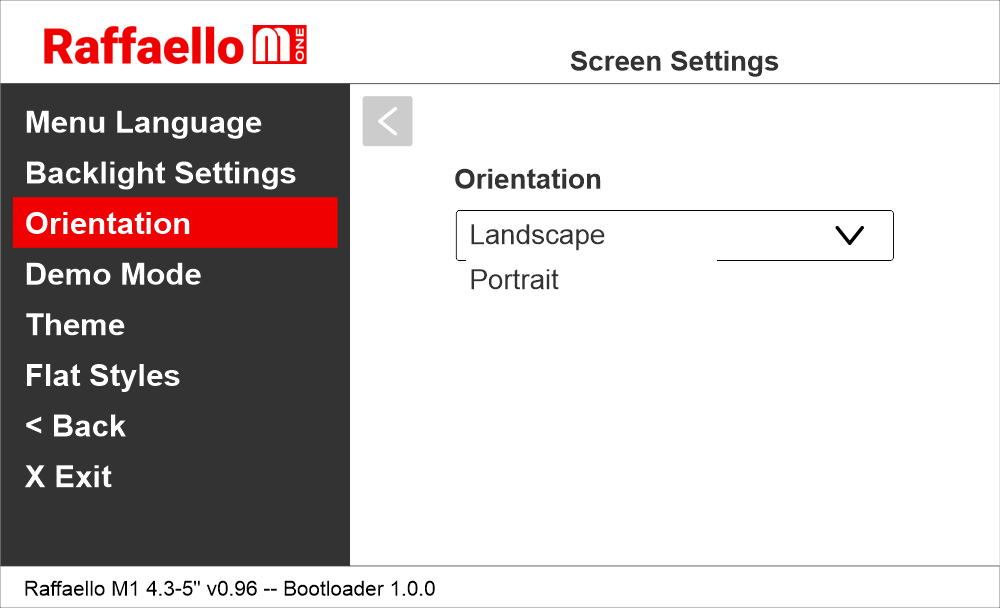Open Demo Mode in the sidebar
Image resolution: width=1000 pixels, height=608 pixels.
click(113, 274)
